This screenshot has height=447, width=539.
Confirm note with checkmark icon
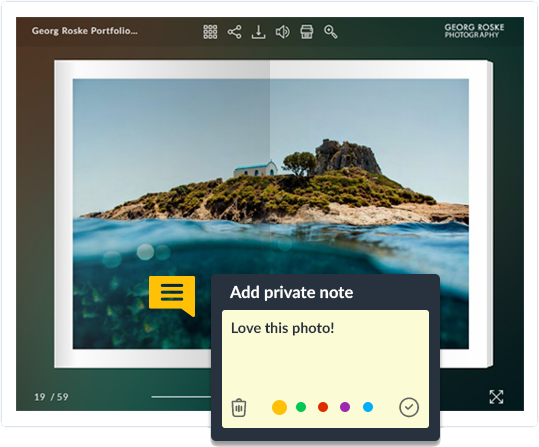point(409,407)
